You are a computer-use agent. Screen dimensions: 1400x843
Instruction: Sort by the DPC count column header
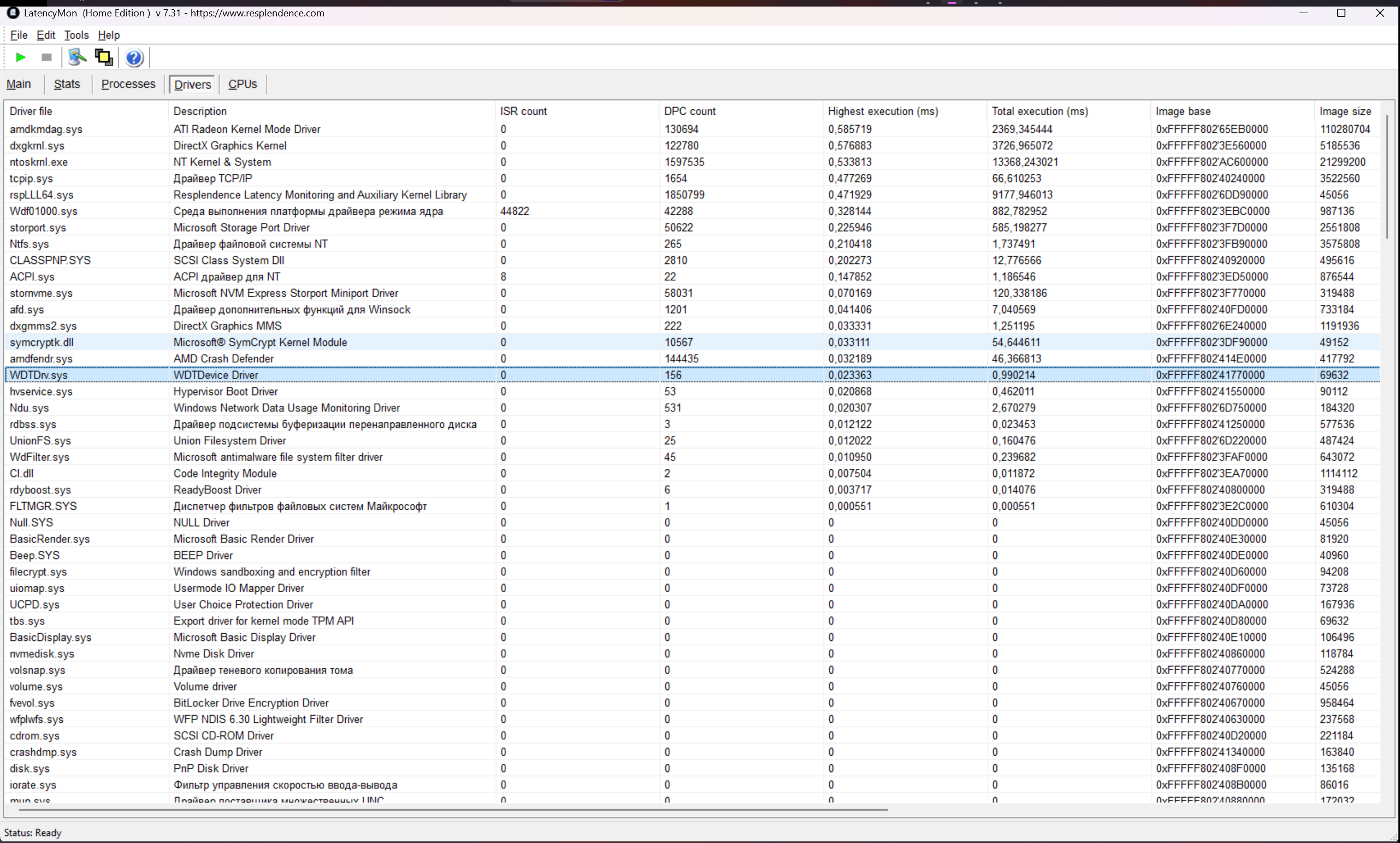pyautogui.click(x=689, y=111)
